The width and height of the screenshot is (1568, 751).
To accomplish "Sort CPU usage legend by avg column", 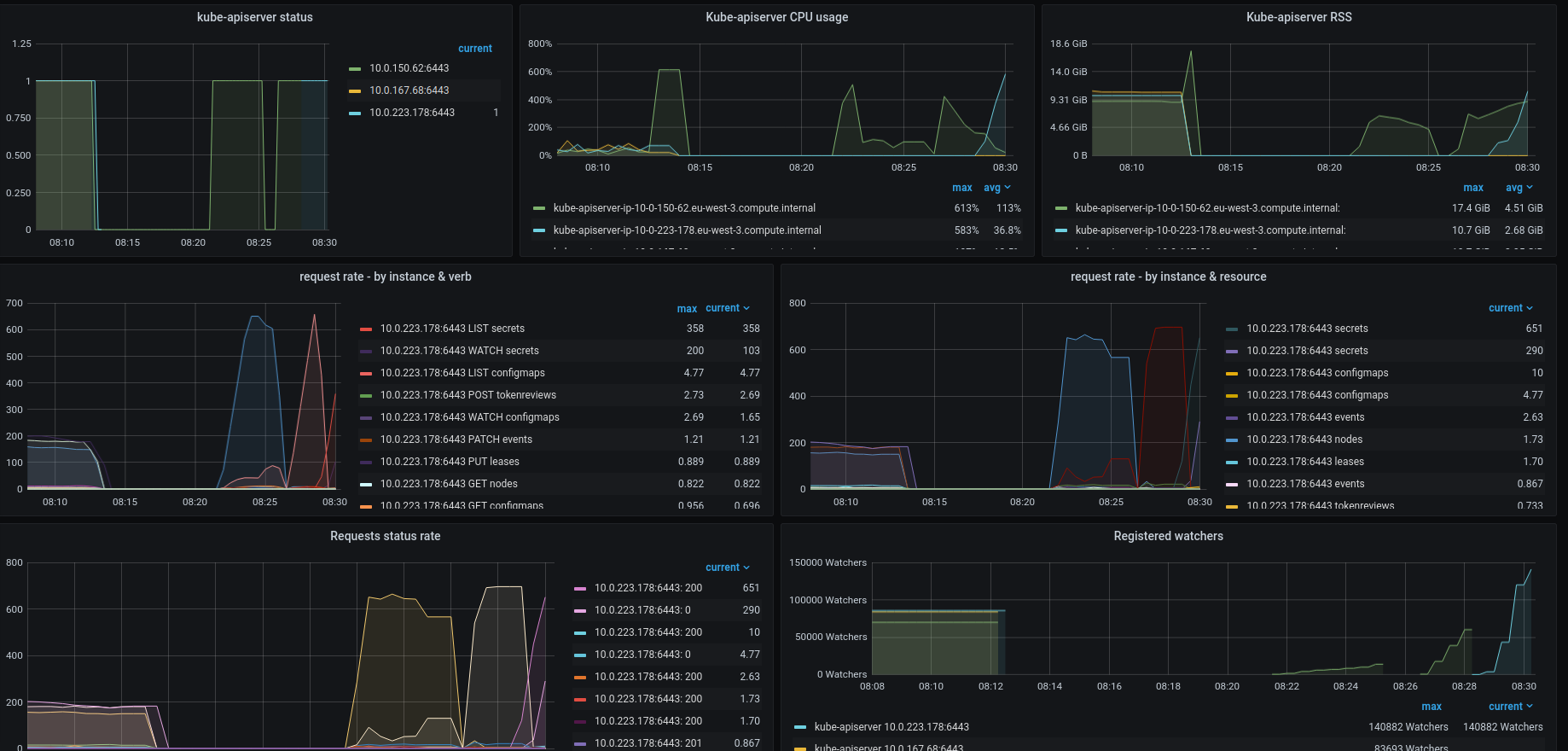I will pos(996,188).
